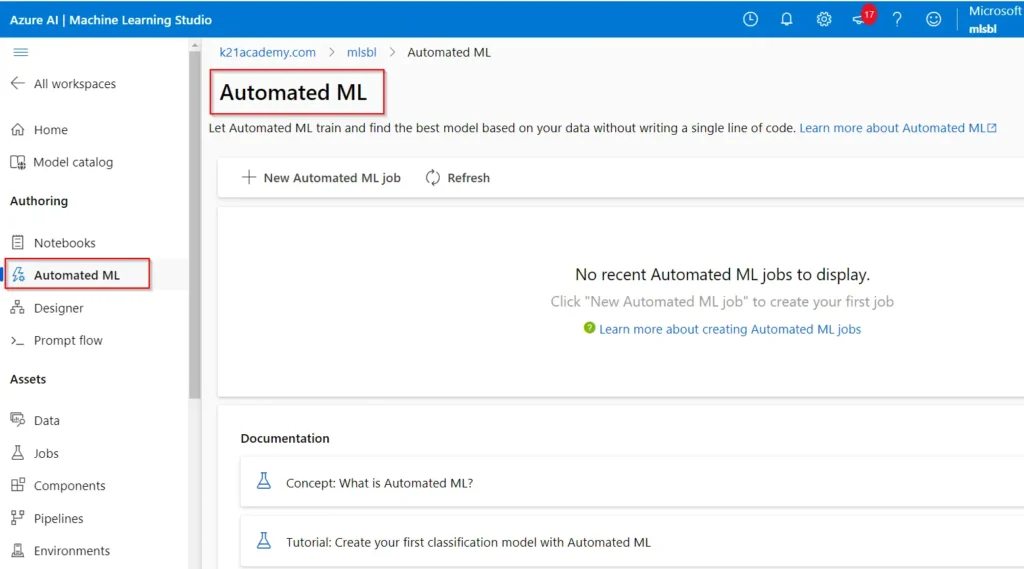
Task: Open the classification model tutorial card
Action: [x=467, y=542]
